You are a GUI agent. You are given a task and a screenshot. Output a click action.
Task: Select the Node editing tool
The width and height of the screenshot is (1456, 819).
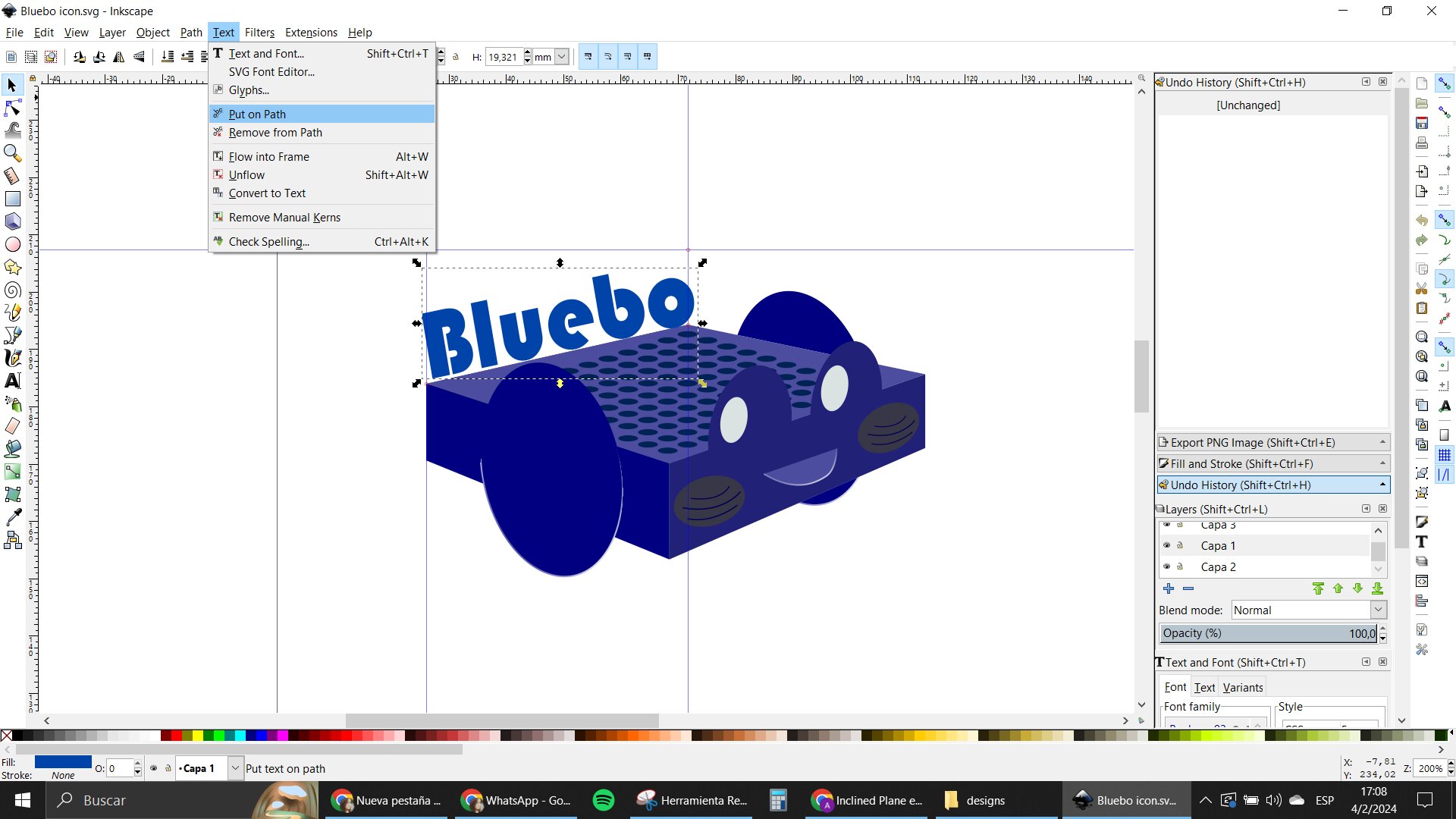pyautogui.click(x=12, y=108)
